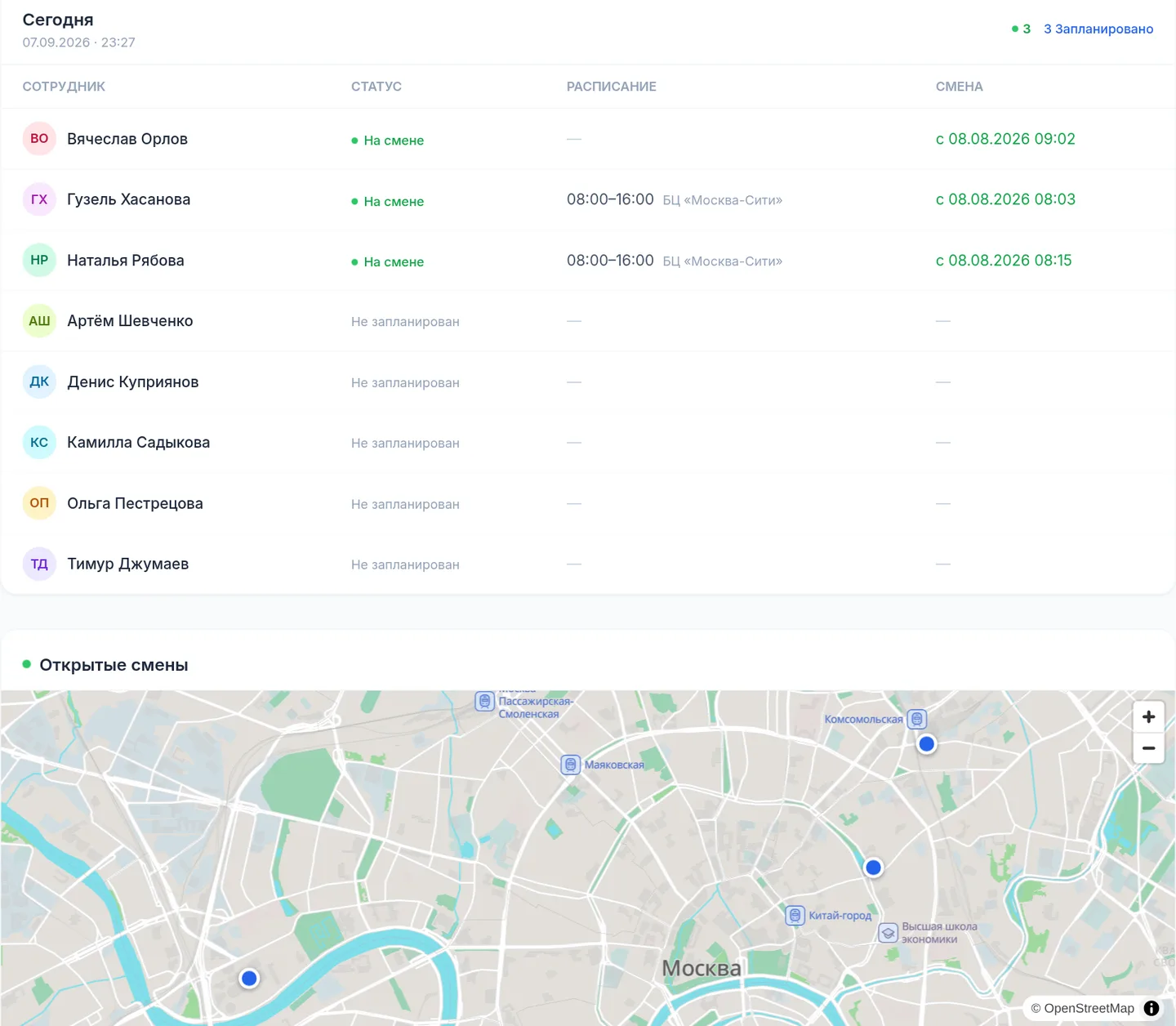This screenshot has width=1176, height=1026.
Task: Click the Комсомольская metro station icon
Action: pyautogui.click(x=917, y=719)
